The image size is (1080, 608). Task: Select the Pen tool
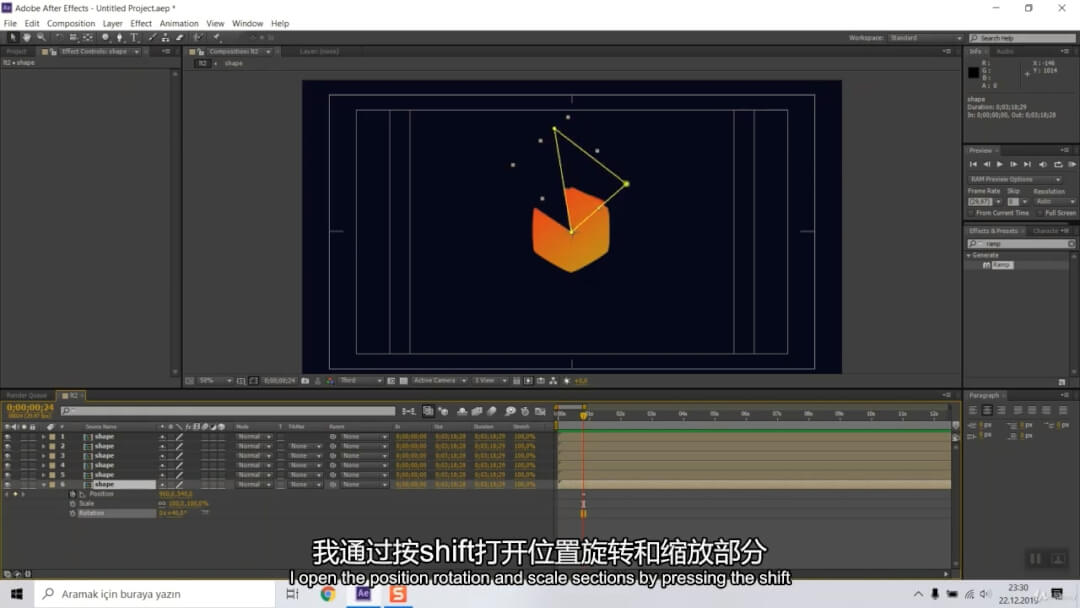[120, 38]
